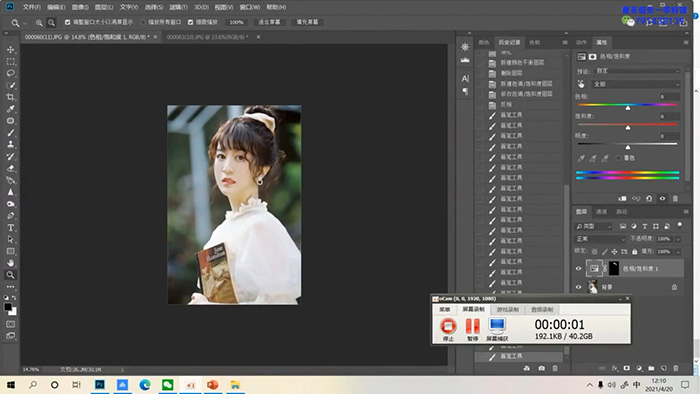
Task: Click the targeted adjustment hand icon in Properties
Action: coord(581,84)
